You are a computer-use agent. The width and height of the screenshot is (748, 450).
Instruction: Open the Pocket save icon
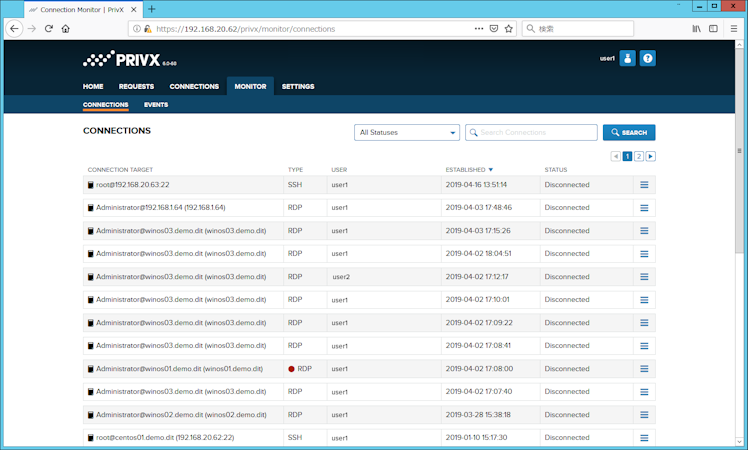point(494,29)
